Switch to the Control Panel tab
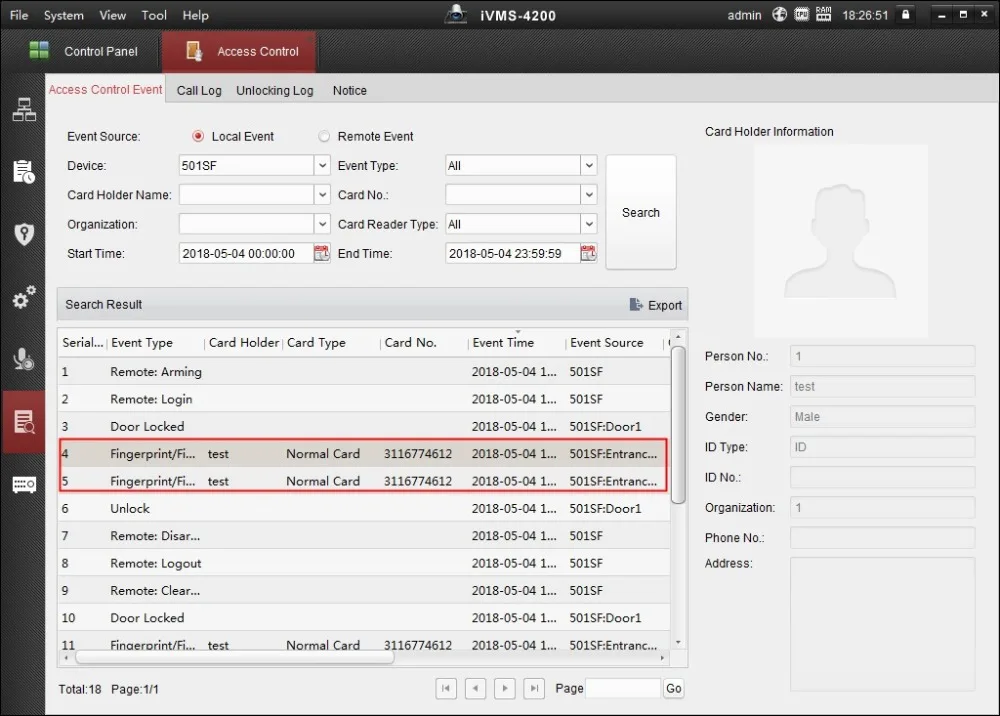1000x716 pixels. point(84,51)
